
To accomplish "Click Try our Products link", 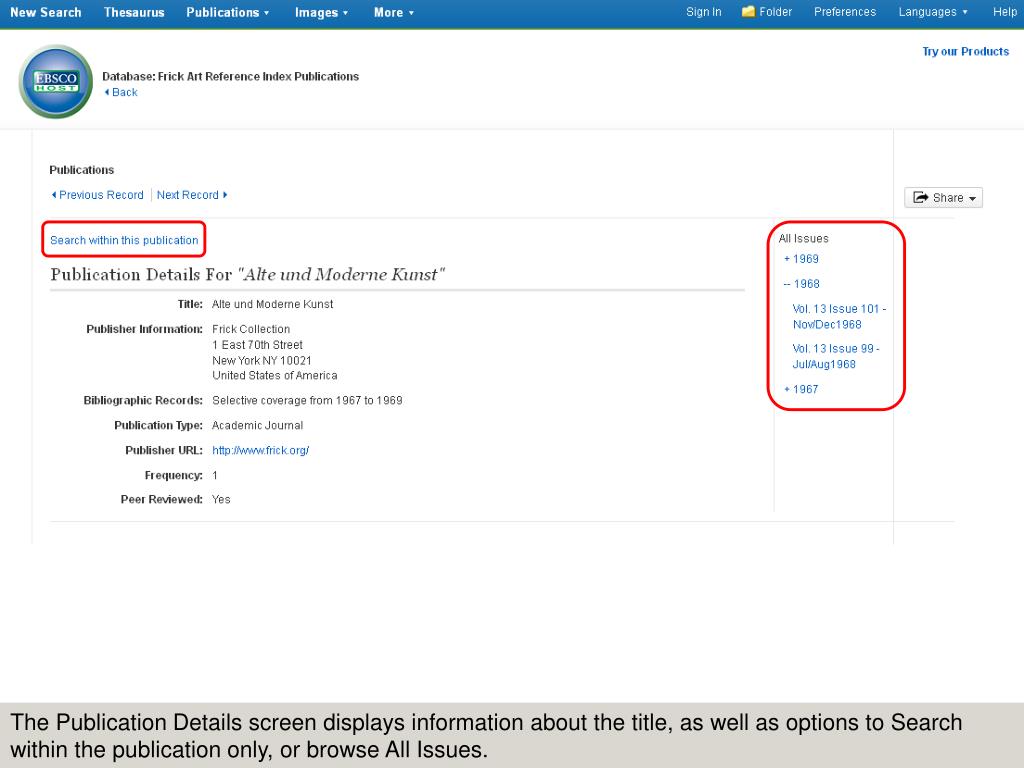I will click(x=965, y=52).
